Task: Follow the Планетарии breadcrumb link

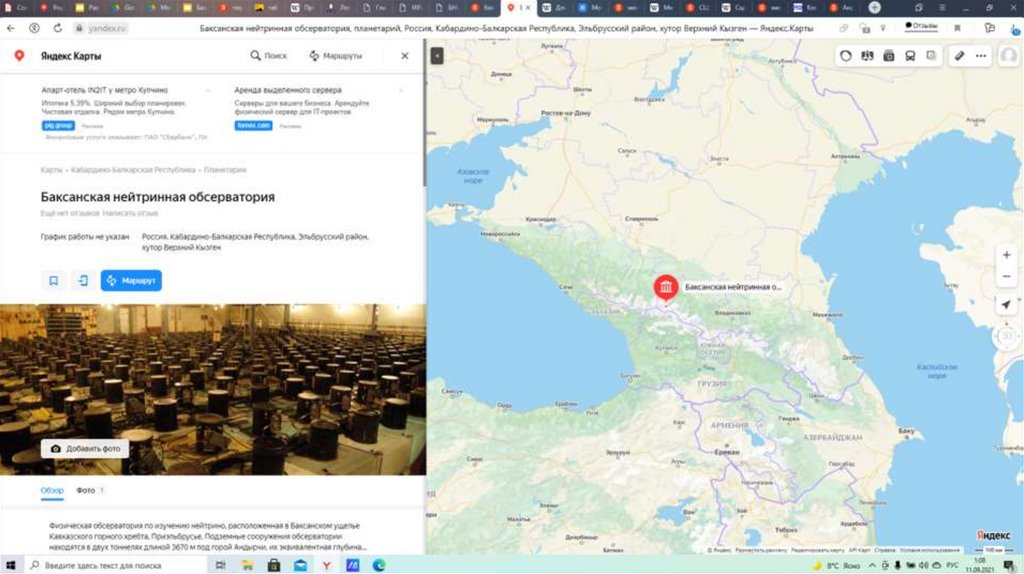Action: [225, 170]
